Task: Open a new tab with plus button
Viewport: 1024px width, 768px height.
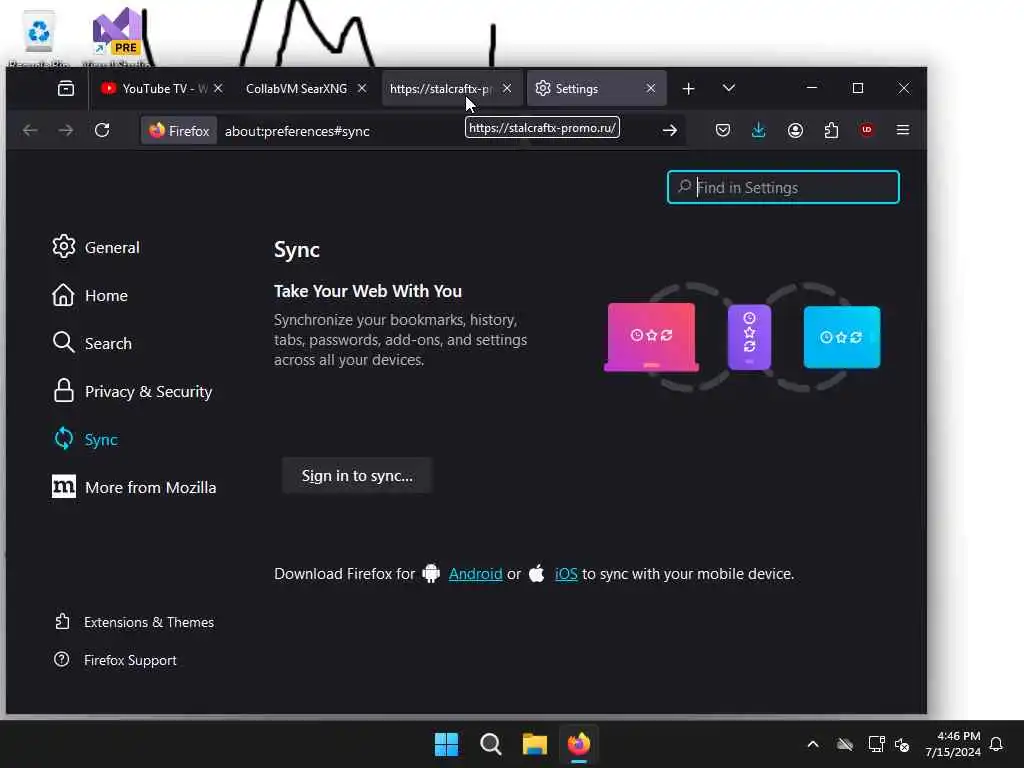Action: point(688,88)
